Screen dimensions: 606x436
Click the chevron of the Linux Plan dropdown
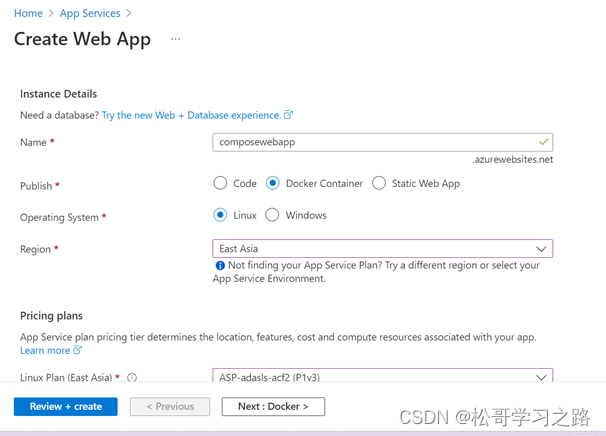pos(541,377)
